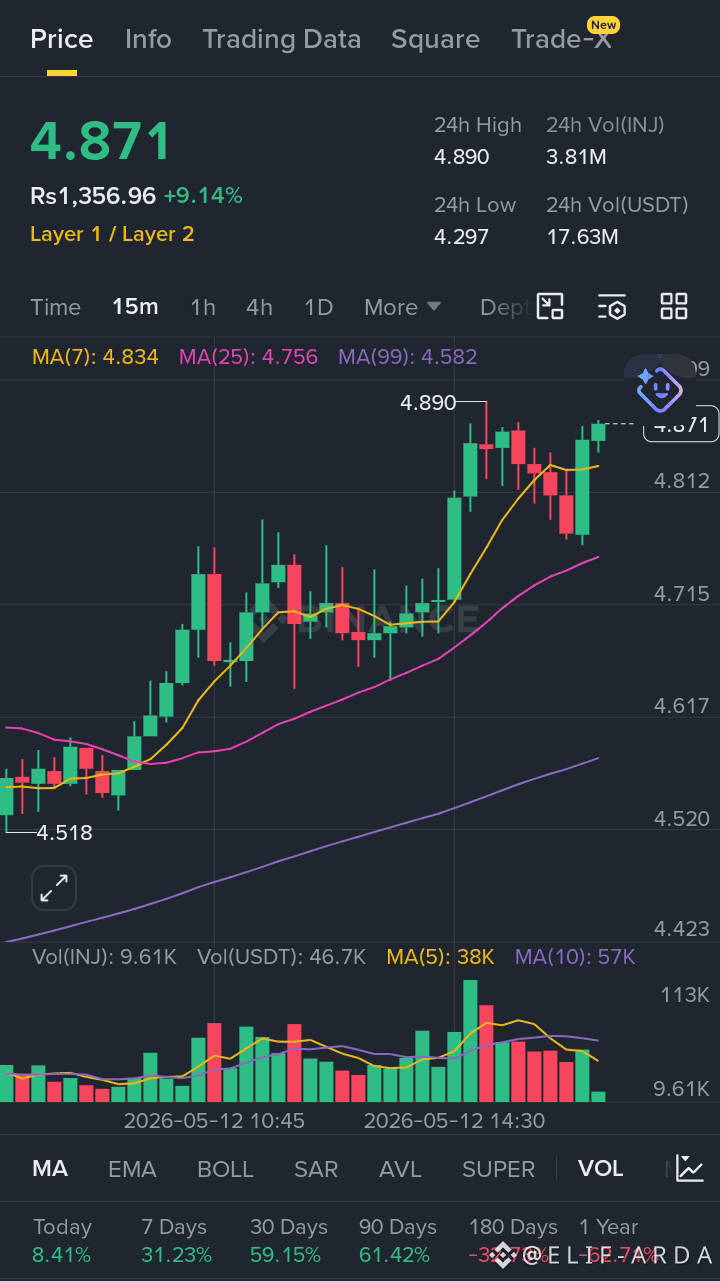Screen dimensions: 720x1281
Task: Open the Trading Data tab
Action: point(281,39)
